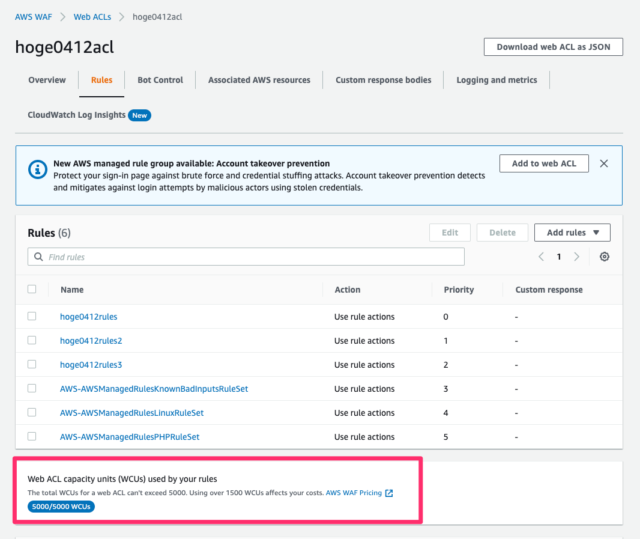Open the Web ACLs breadcrumb link
Image resolution: width=640 pixels, height=539 pixels.
pos(92,17)
